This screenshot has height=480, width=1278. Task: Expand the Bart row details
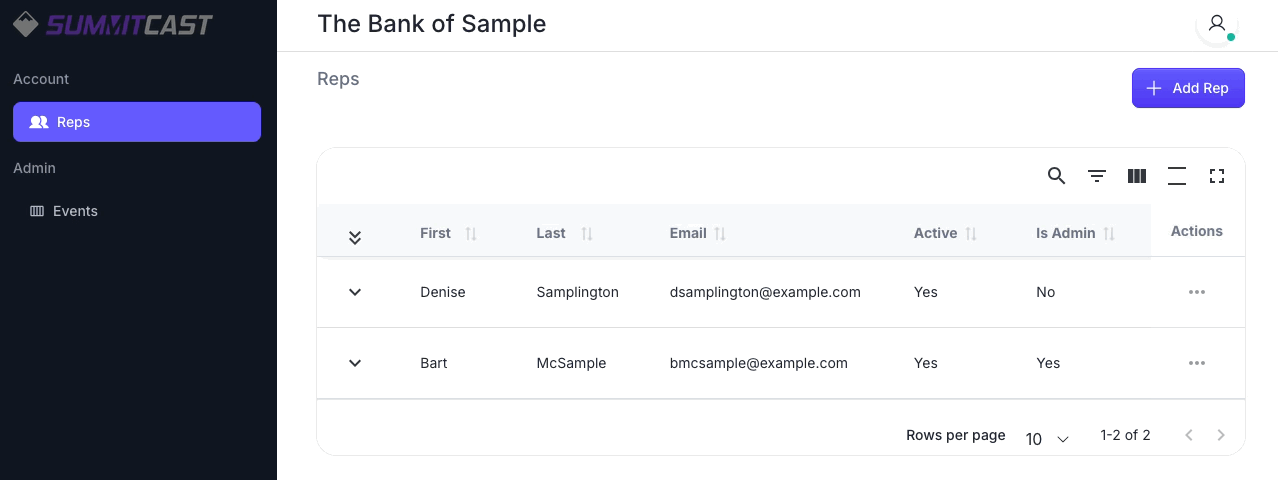pyautogui.click(x=355, y=363)
